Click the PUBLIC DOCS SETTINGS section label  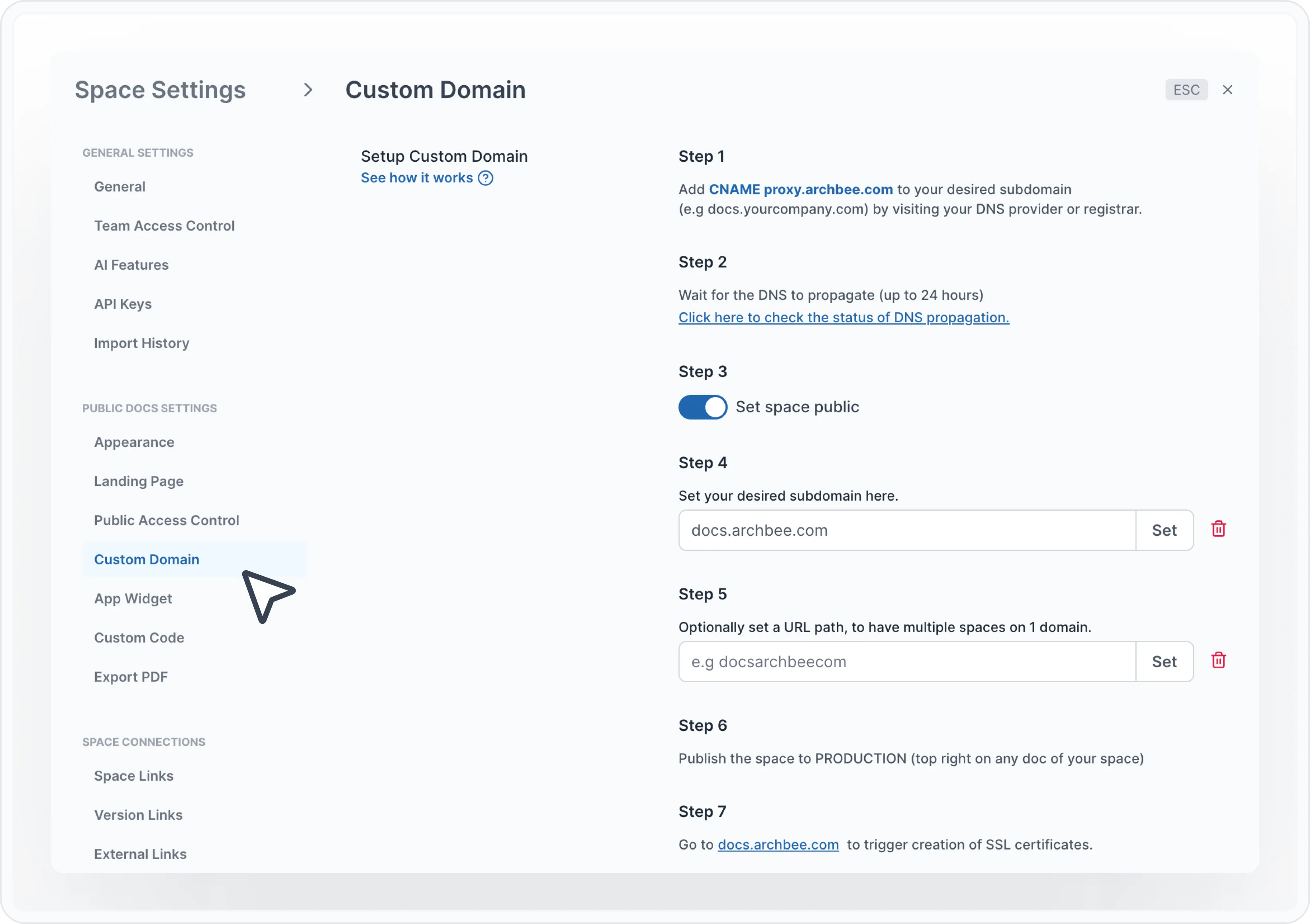tap(149, 408)
